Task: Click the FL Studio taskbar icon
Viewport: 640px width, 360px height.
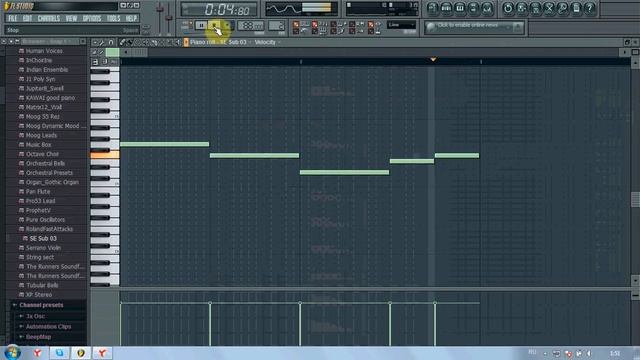Action: pyautogui.click(x=81, y=353)
